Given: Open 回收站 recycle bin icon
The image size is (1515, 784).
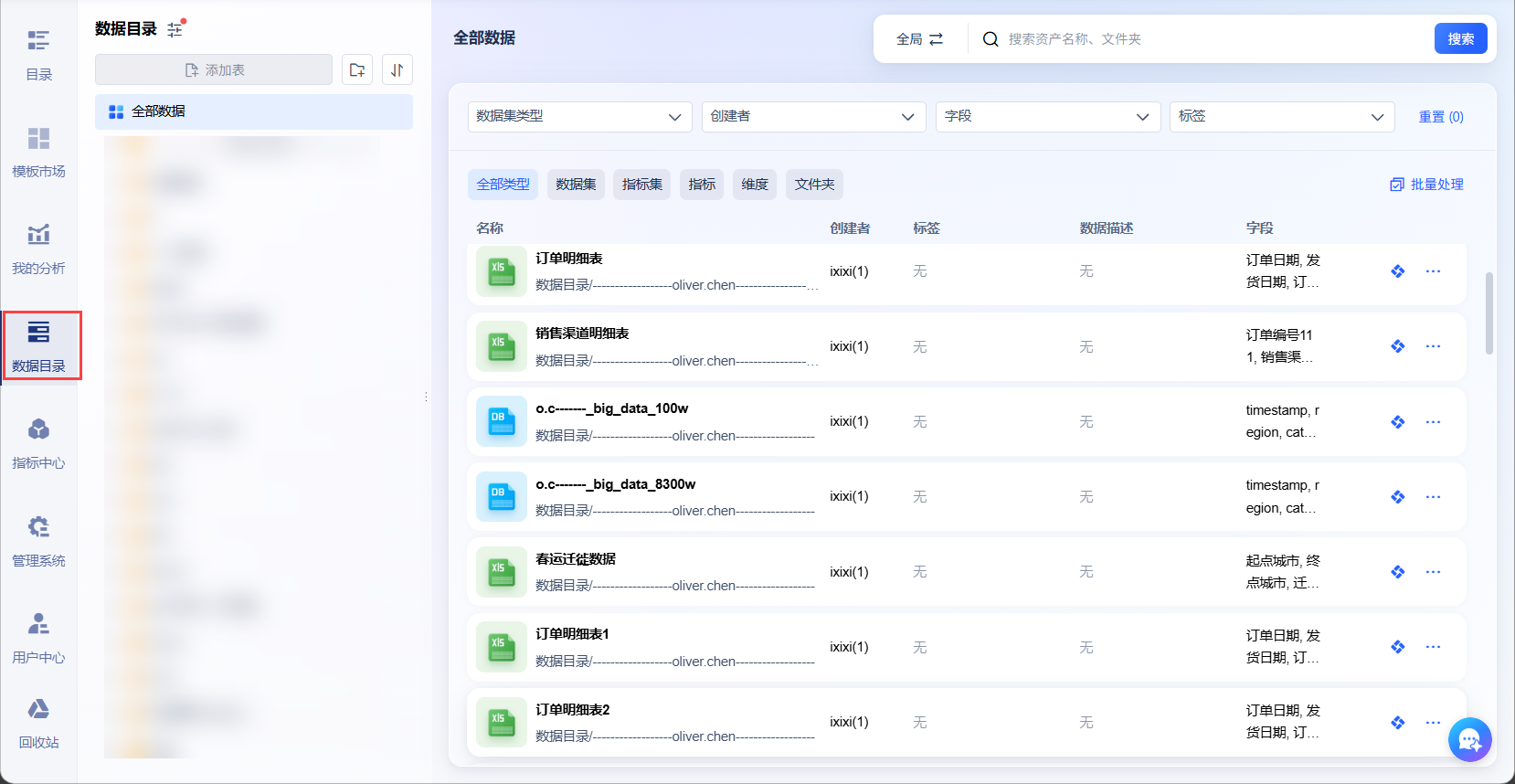Looking at the screenshot, I should click(38, 723).
